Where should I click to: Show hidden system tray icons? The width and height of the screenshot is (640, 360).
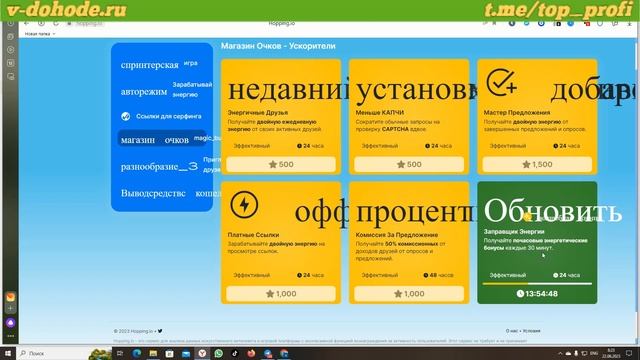(x=560, y=353)
